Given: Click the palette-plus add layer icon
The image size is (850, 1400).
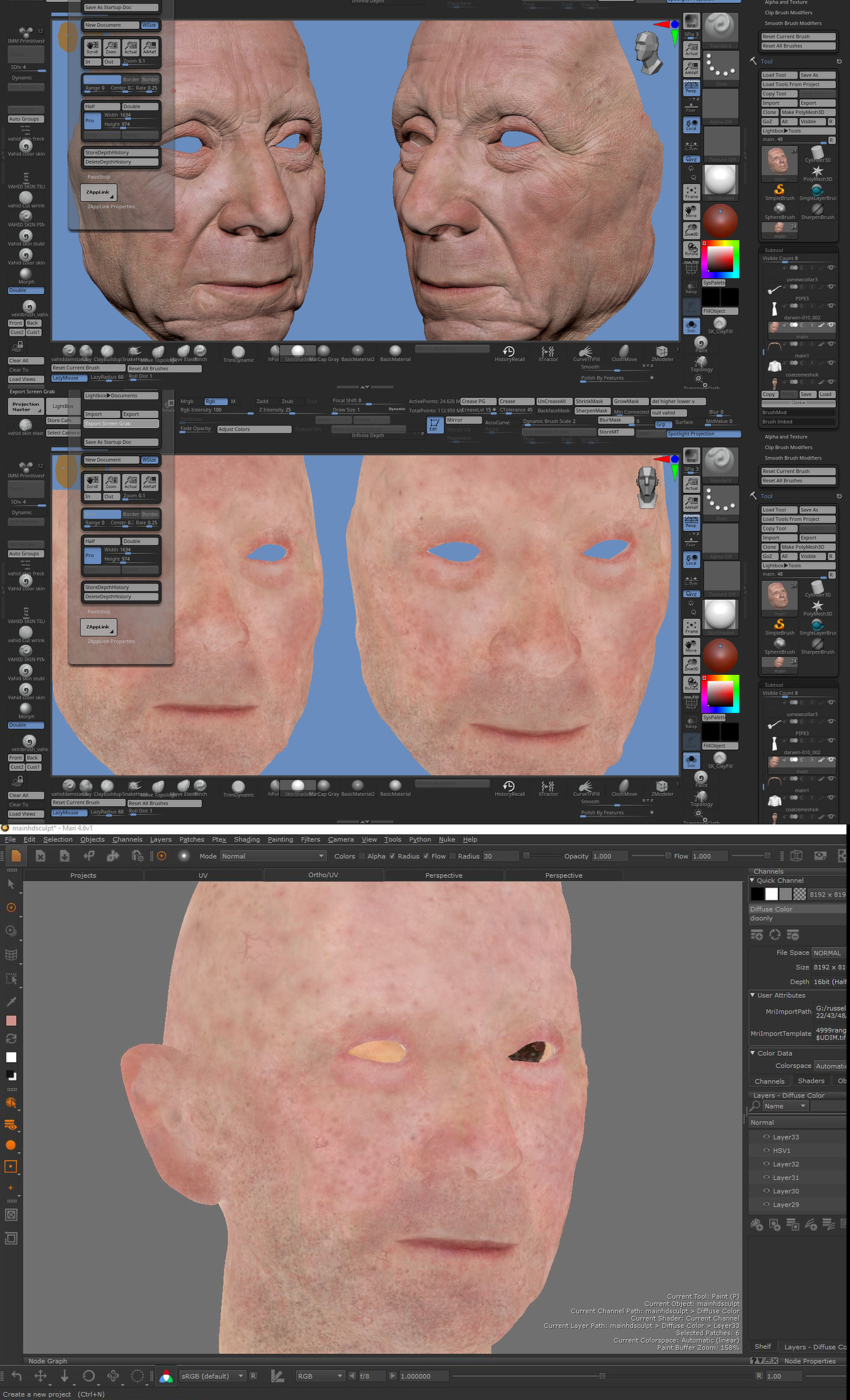Looking at the screenshot, I should 756,1224.
